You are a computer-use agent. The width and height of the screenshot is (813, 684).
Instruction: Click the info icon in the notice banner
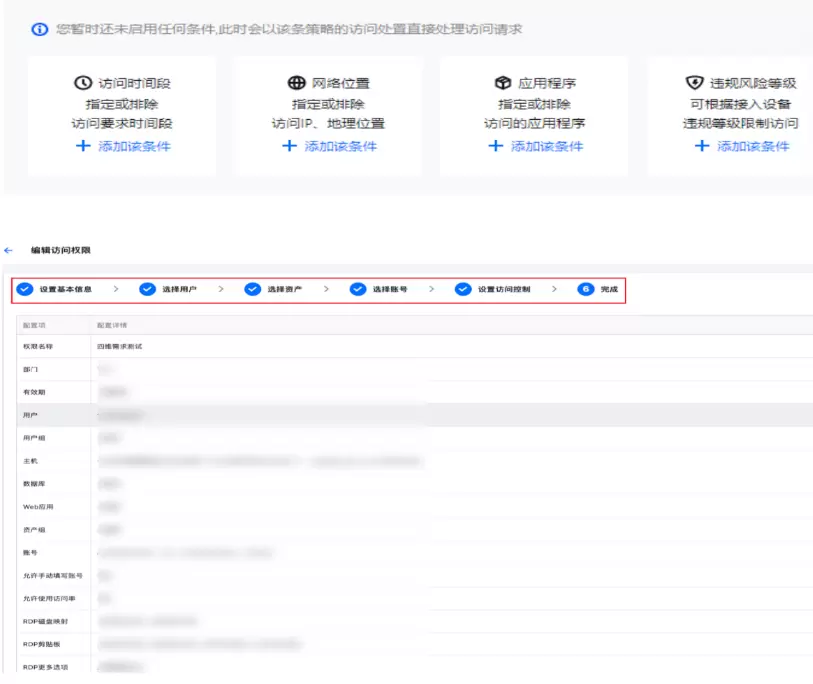click(x=40, y=30)
